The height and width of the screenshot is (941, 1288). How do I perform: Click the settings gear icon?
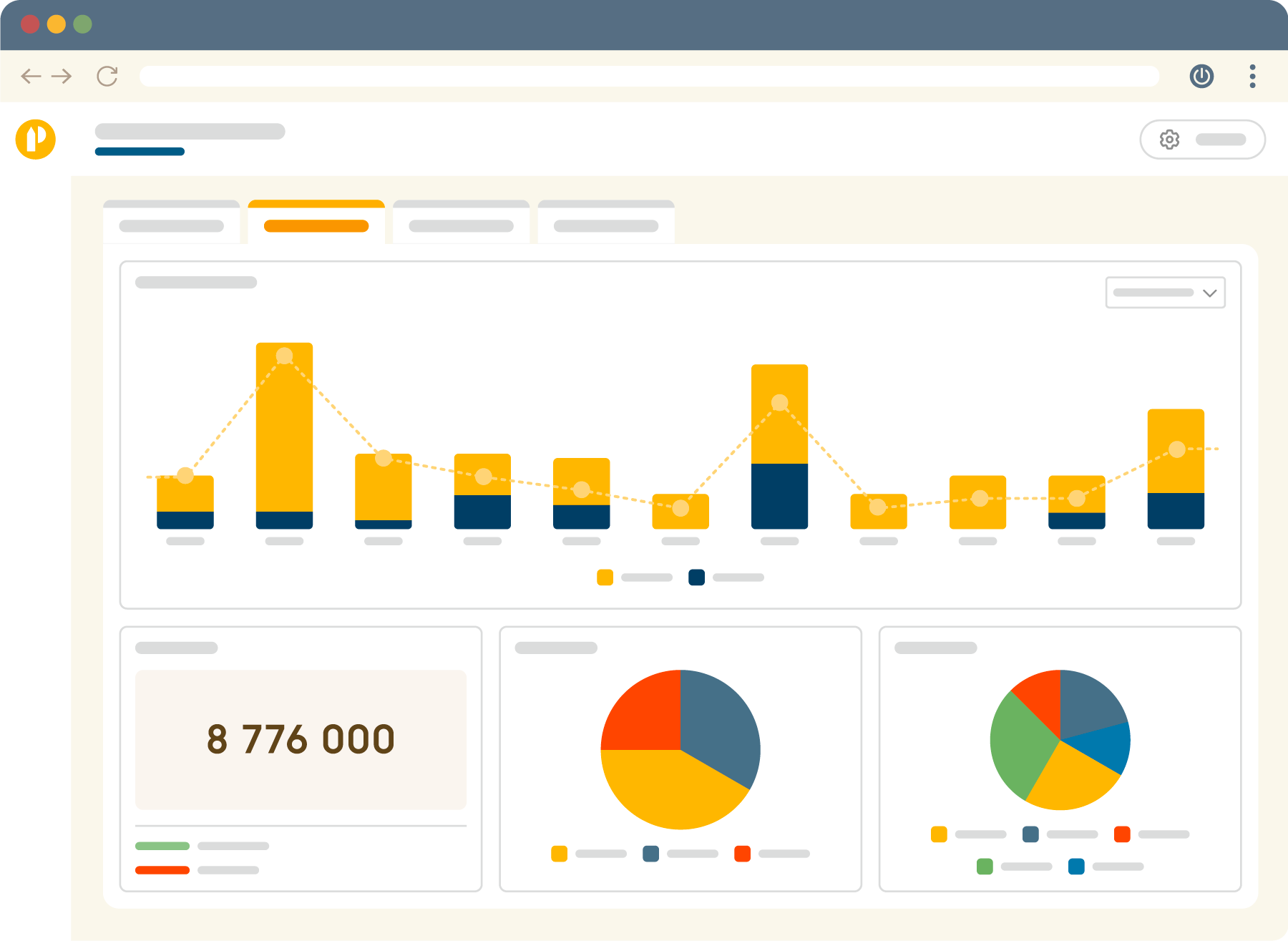coord(1169,140)
